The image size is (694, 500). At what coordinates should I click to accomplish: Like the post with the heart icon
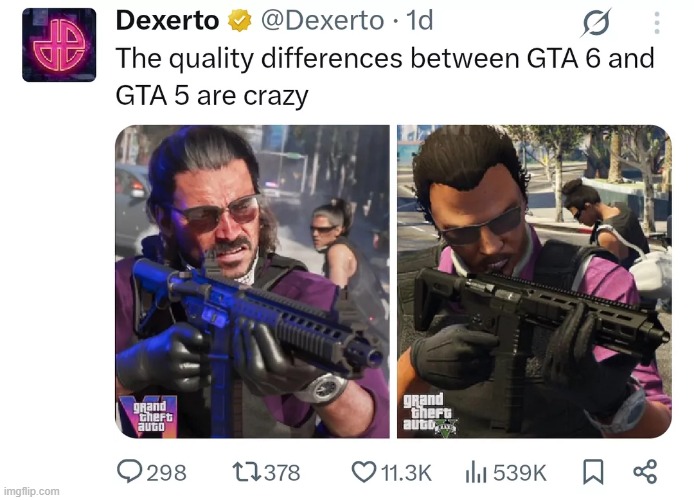[364, 472]
